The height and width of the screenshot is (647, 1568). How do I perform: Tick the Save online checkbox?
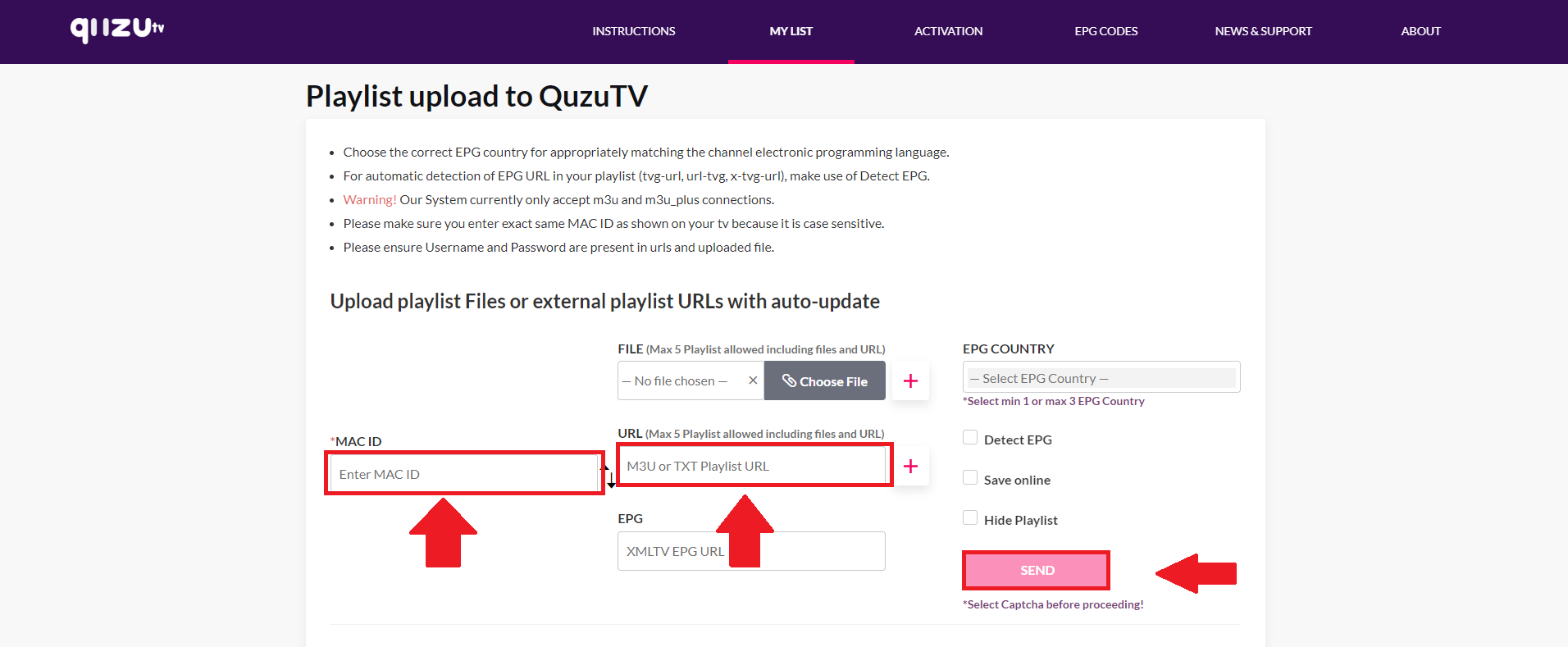pos(970,478)
